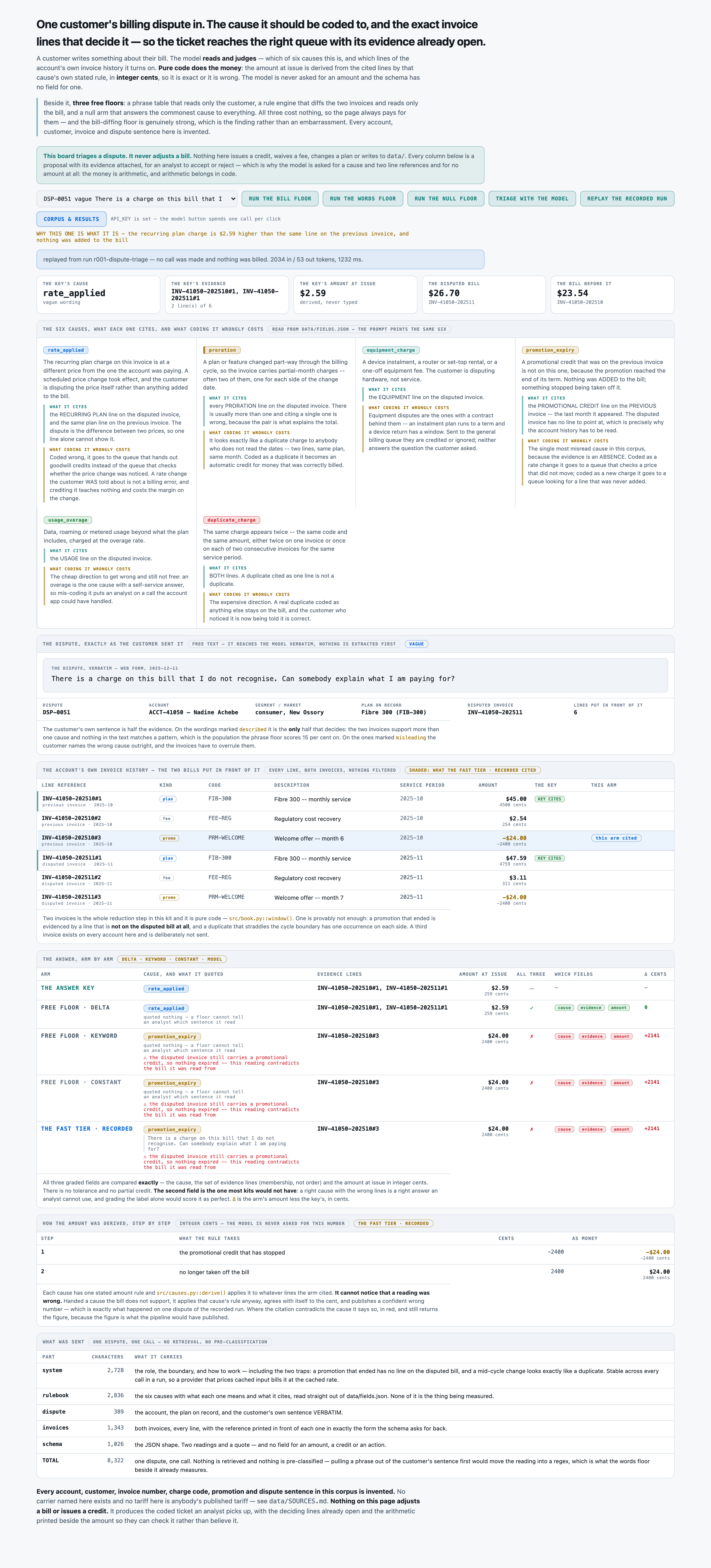
Task: Click the account value "ACCT-41050 — Nadine Achebe"
Action: click(x=193, y=712)
